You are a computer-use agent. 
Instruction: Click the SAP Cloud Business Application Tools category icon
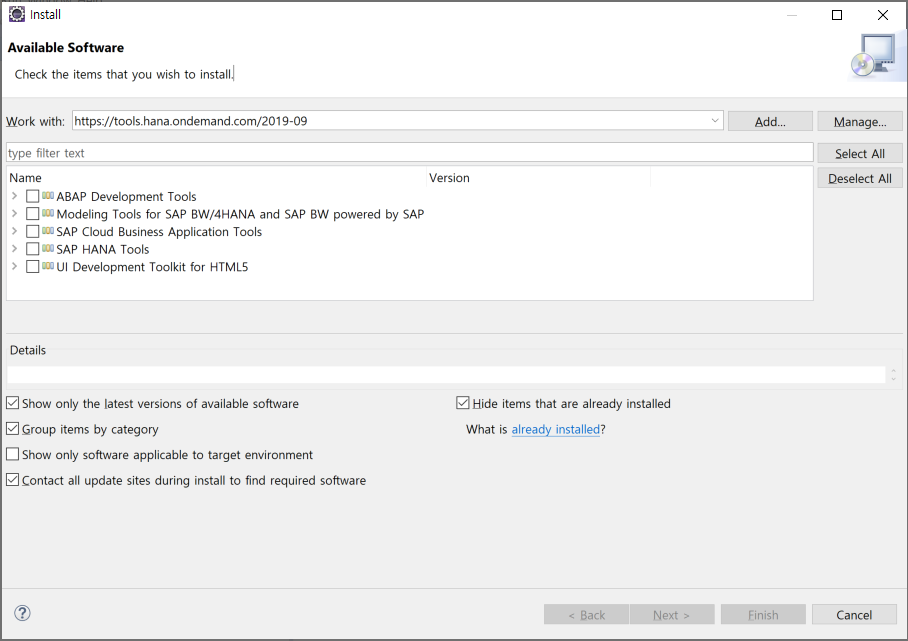click(x=48, y=230)
